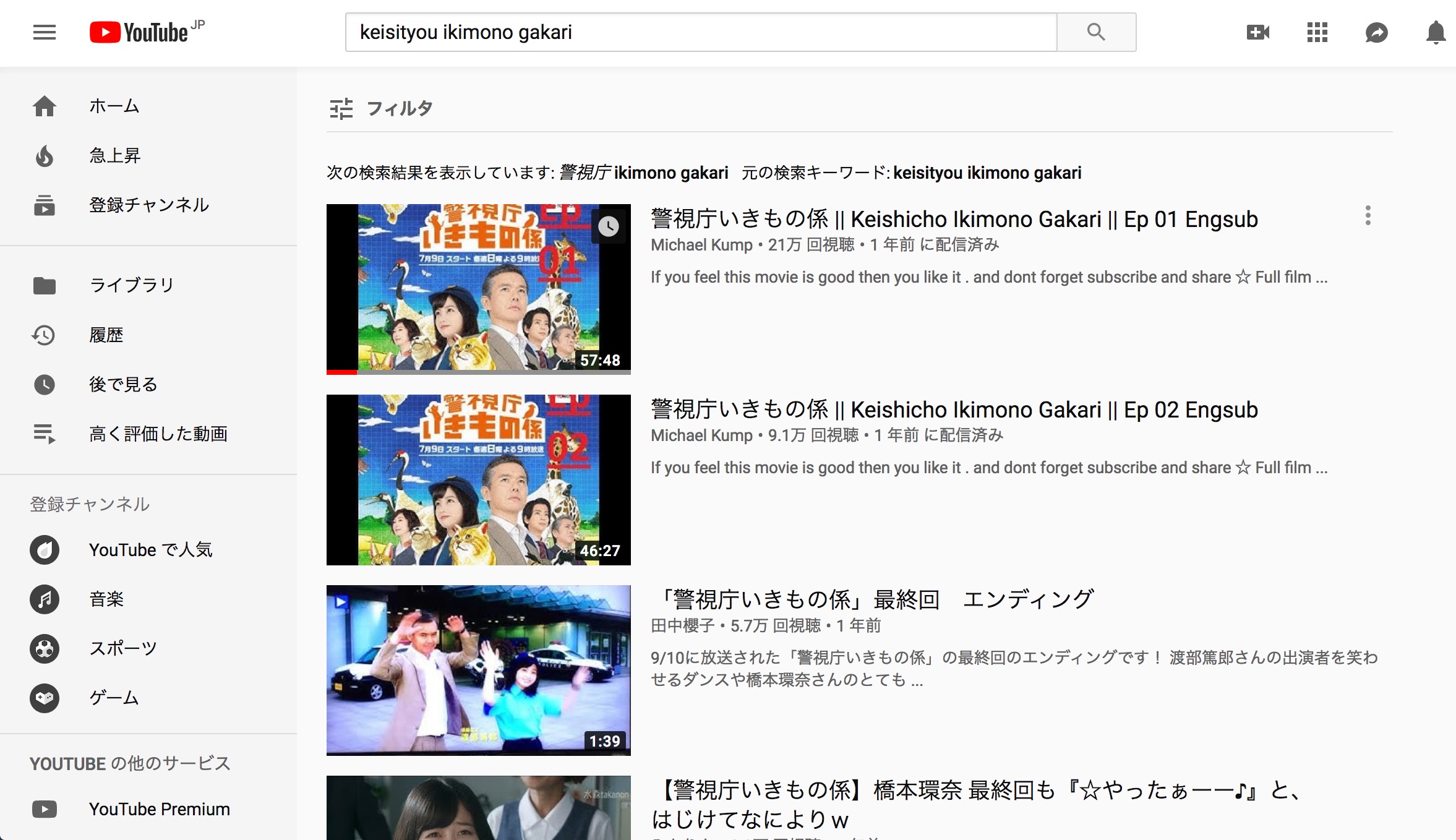Click the watch later clock icon in sidebar
Image resolution: width=1456 pixels, height=840 pixels.
(x=45, y=385)
